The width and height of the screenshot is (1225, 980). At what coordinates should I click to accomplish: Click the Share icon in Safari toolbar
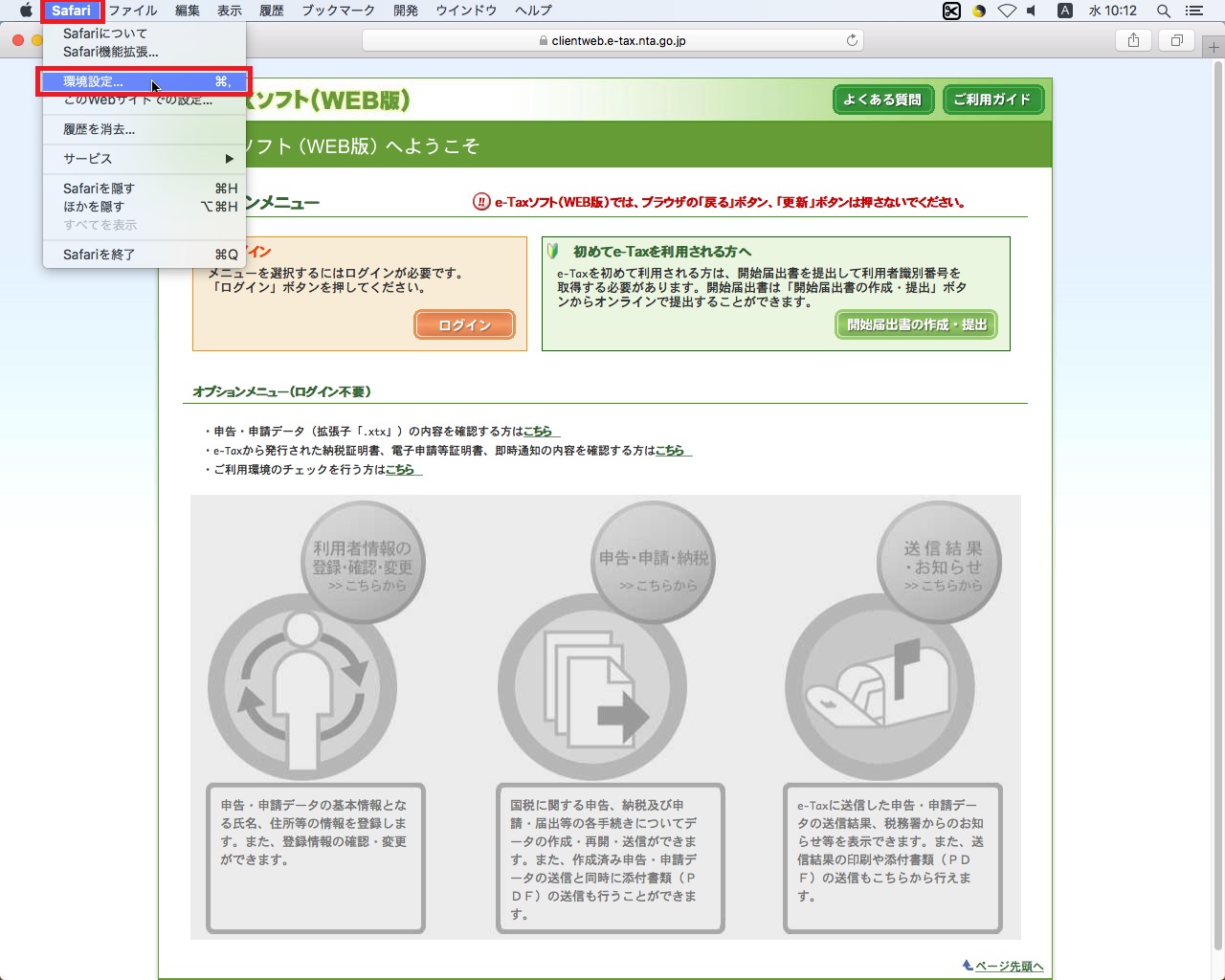1133,40
